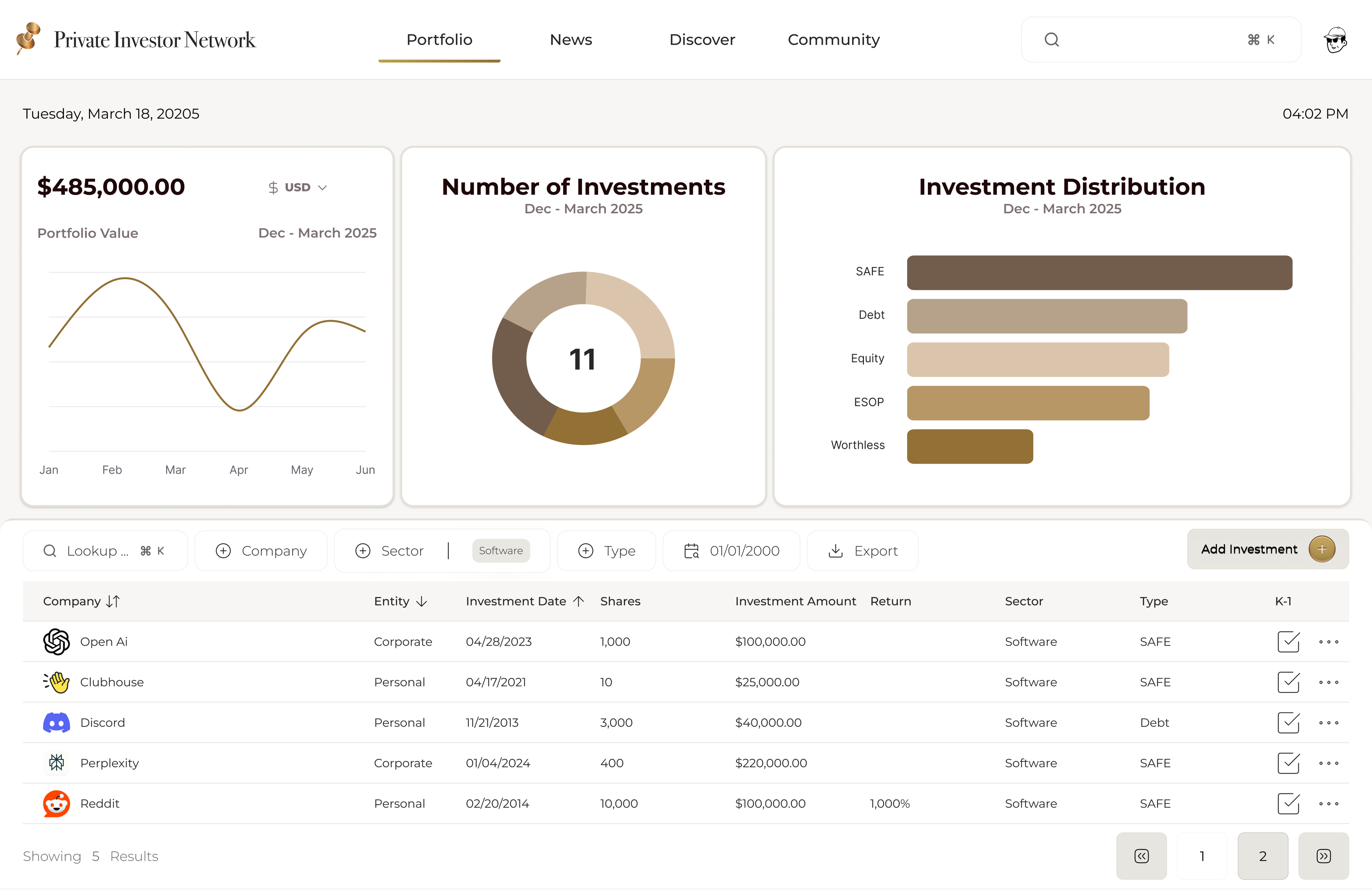Switch to the Portfolio tab

[439, 40]
